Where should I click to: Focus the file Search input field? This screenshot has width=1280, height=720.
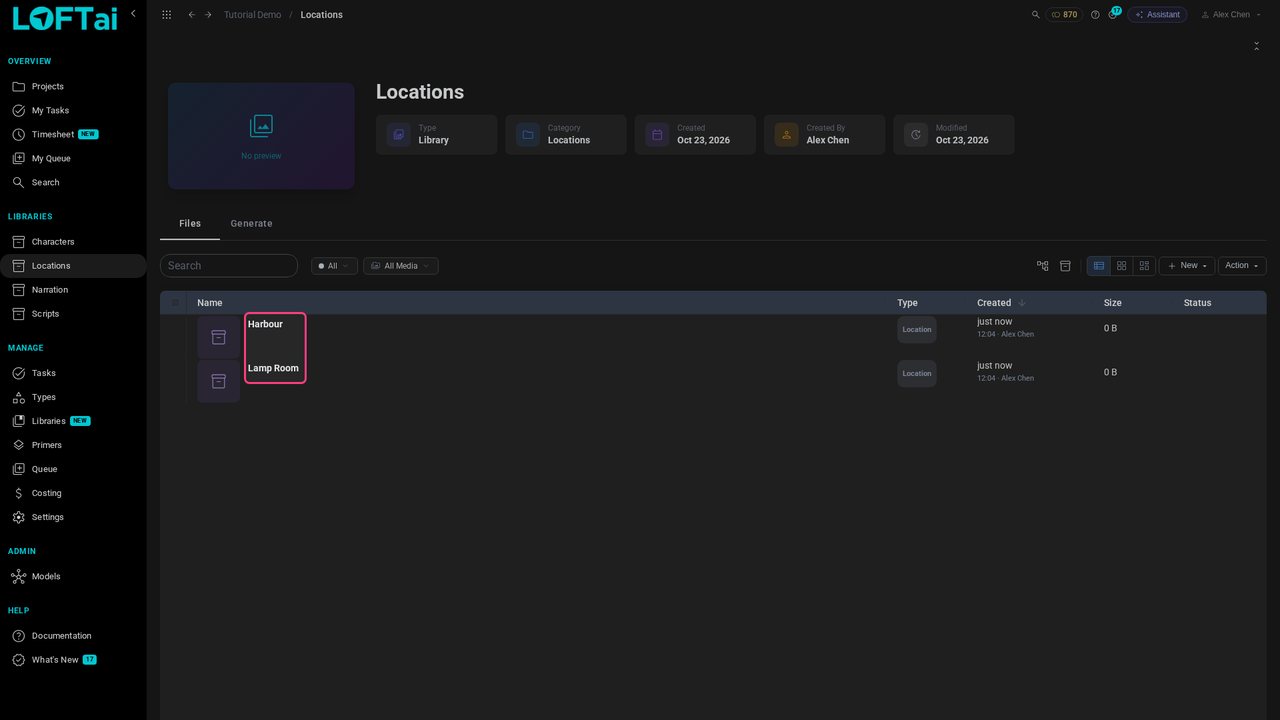coord(229,266)
